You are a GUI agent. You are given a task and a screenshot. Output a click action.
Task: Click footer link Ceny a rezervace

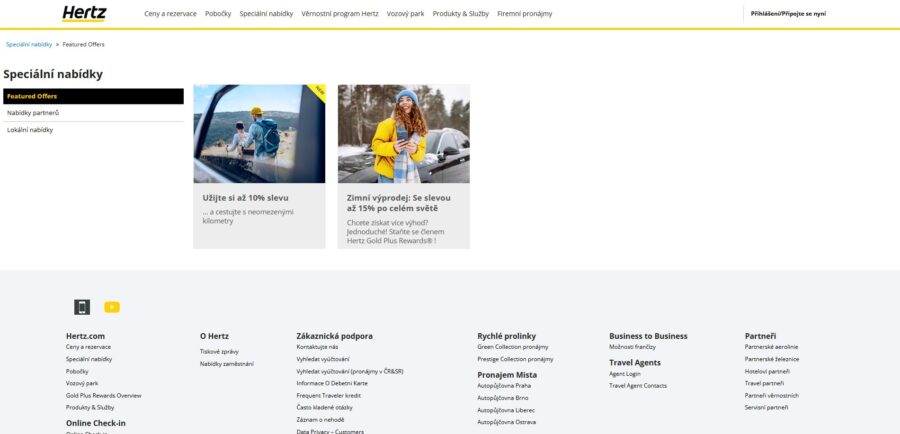click(88, 347)
